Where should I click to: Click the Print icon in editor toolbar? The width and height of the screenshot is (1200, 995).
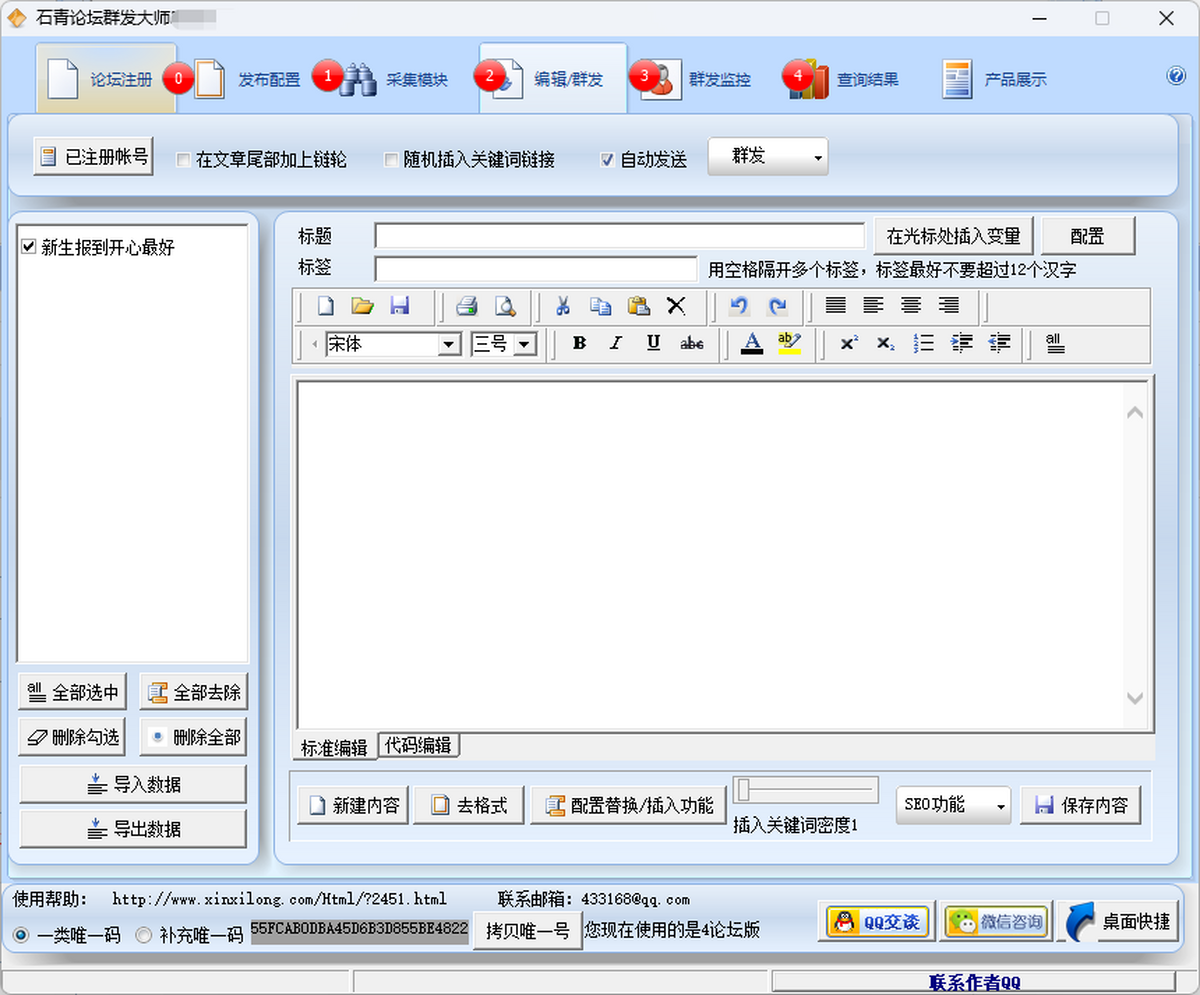pos(466,306)
